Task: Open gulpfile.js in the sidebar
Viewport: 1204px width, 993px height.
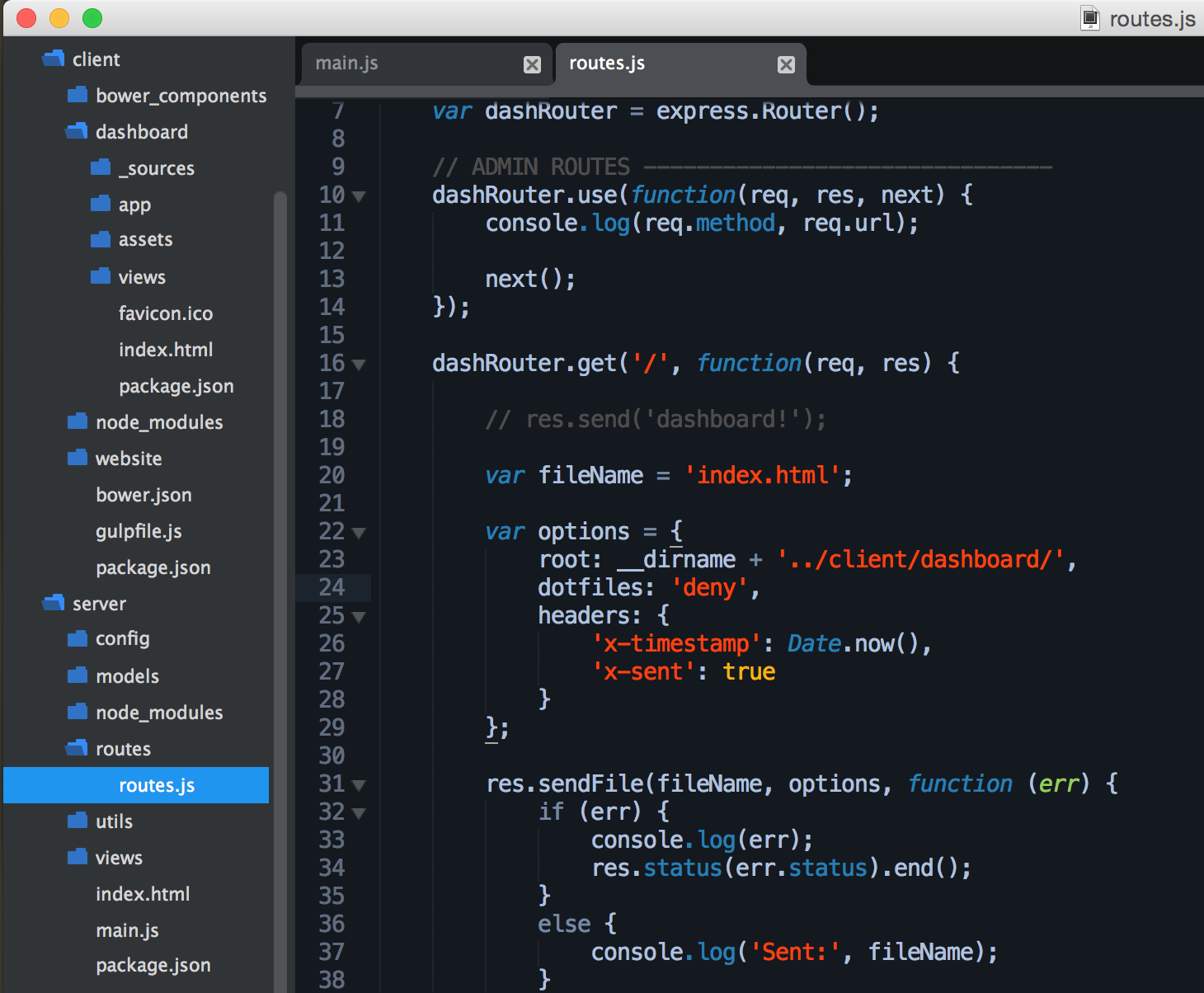Action: click(139, 531)
